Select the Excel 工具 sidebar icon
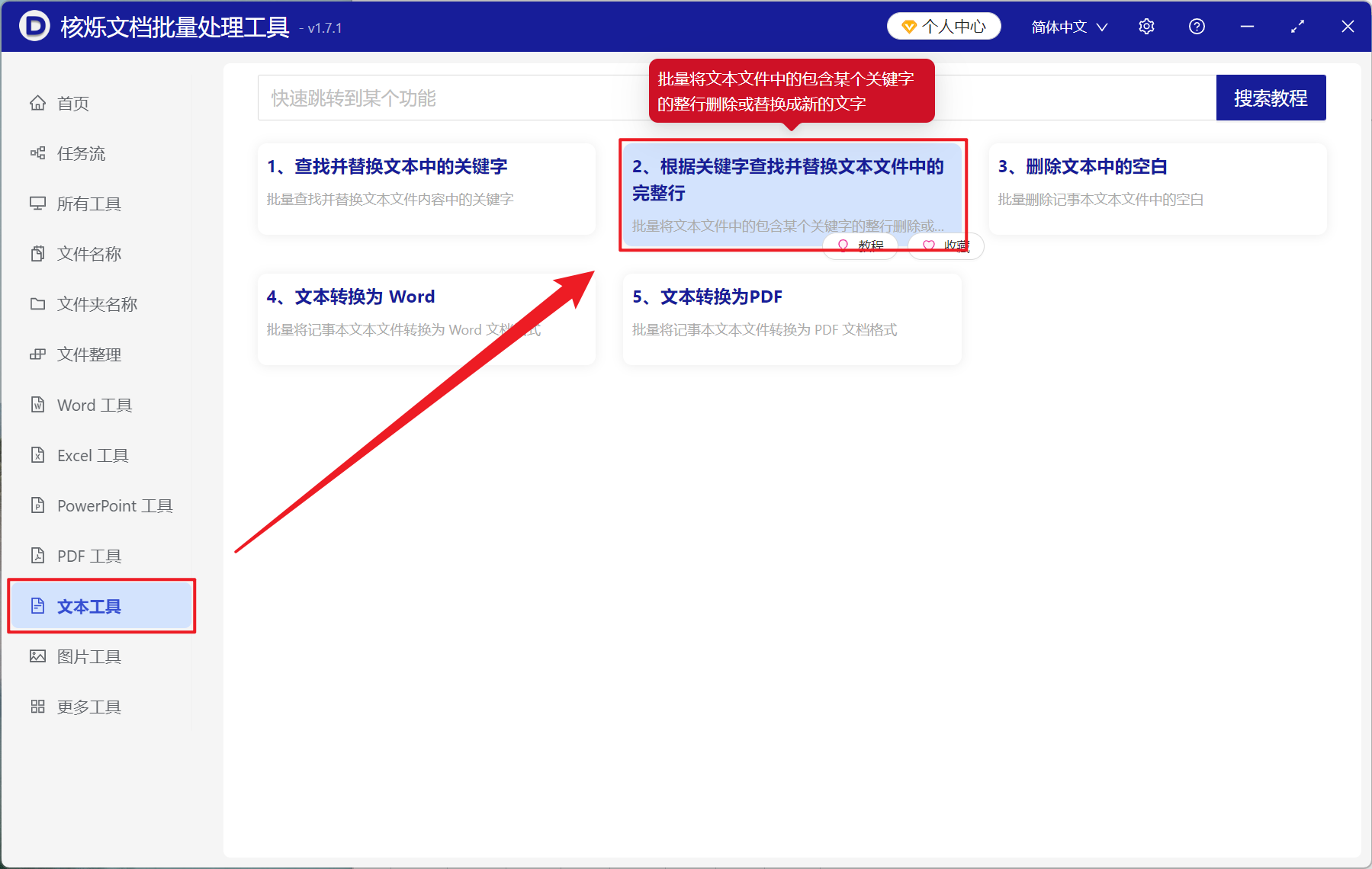 pyautogui.click(x=92, y=455)
